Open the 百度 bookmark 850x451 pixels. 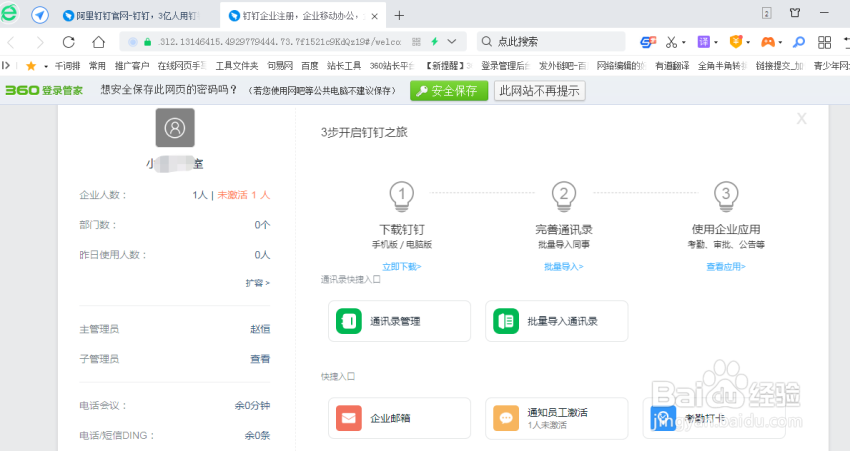pyautogui.click(x=310, y=66)
